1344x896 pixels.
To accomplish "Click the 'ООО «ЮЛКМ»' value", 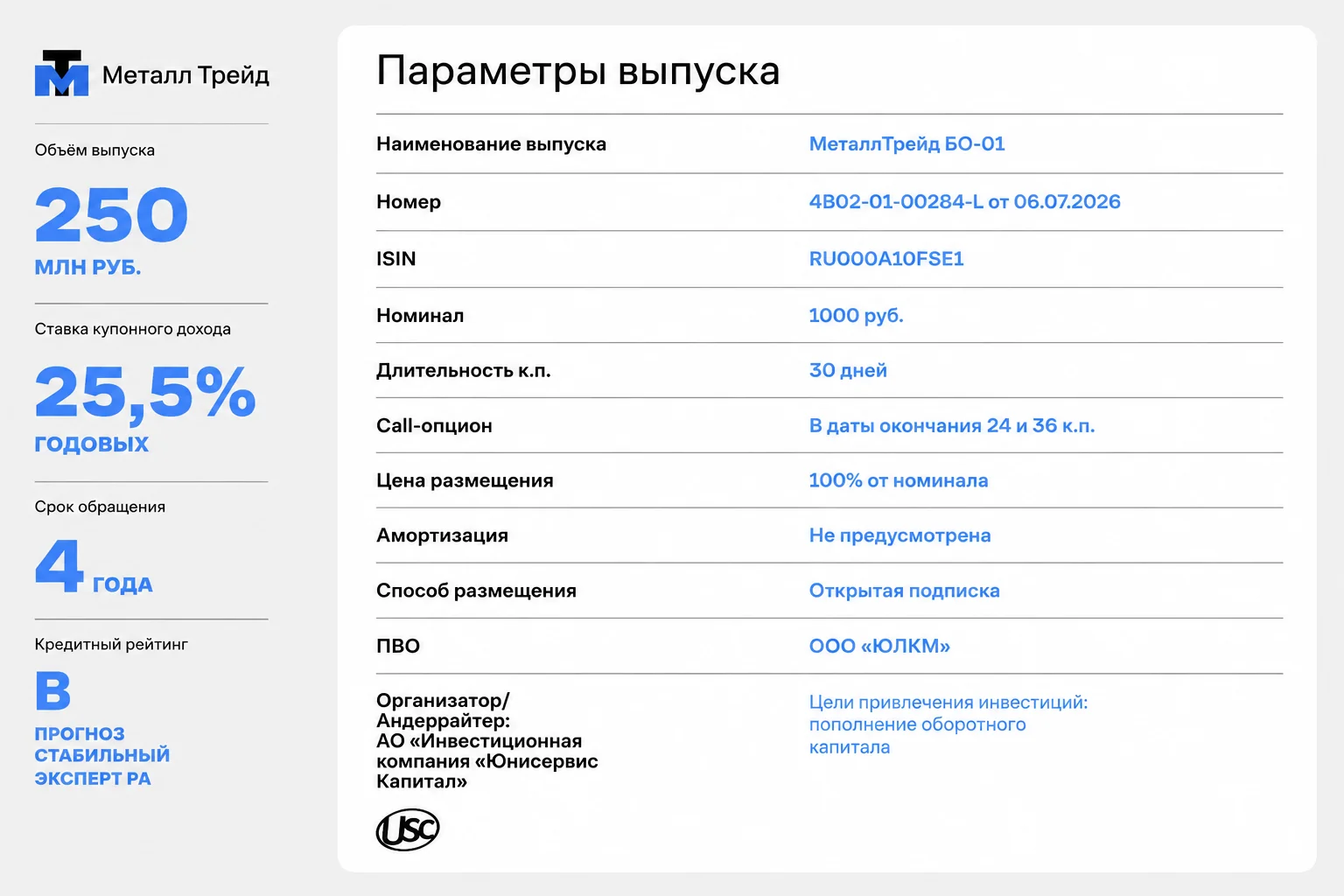I will tap(879, 647).
